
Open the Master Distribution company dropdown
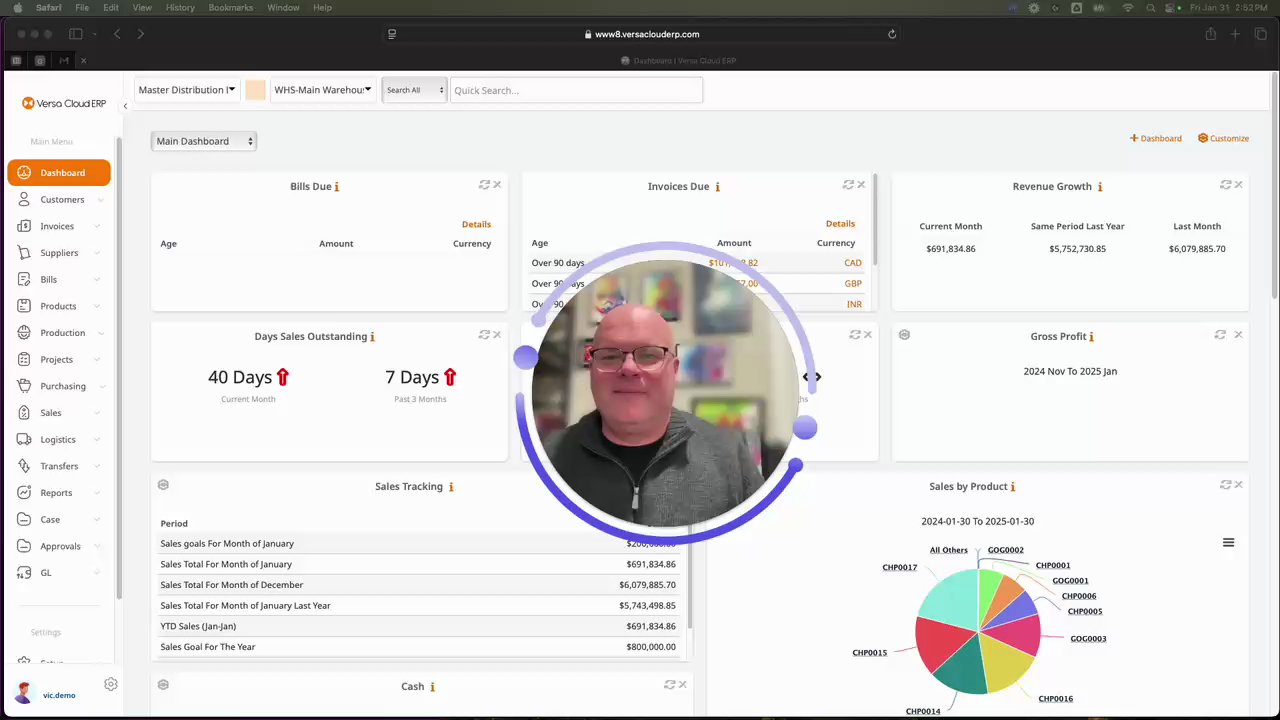(x=187, y=90)
